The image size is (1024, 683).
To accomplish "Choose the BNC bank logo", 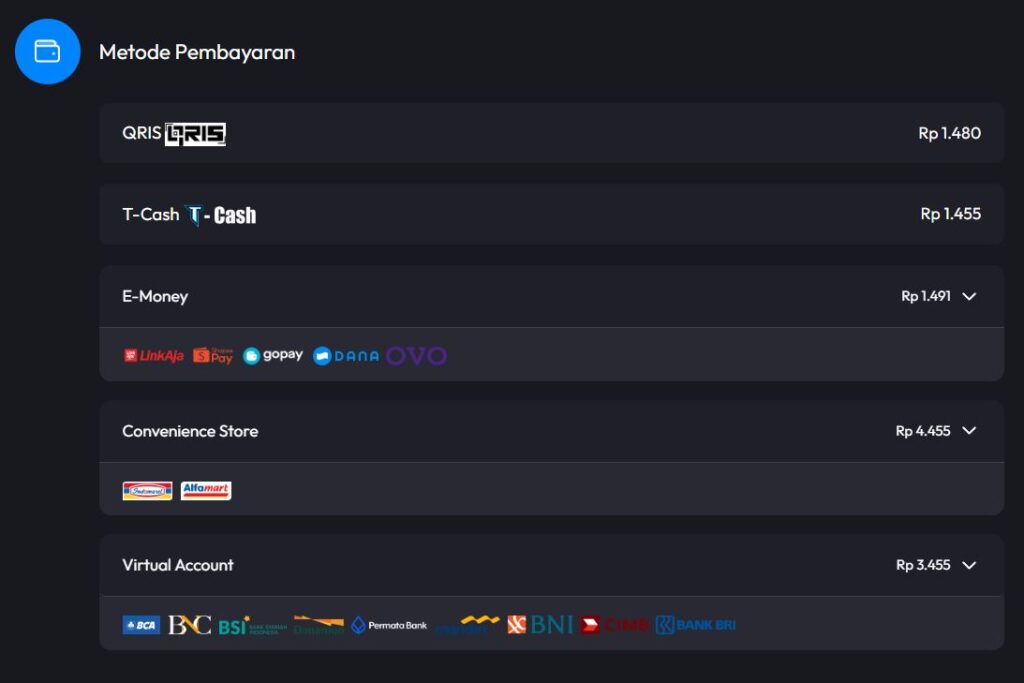I will point(189,625).
